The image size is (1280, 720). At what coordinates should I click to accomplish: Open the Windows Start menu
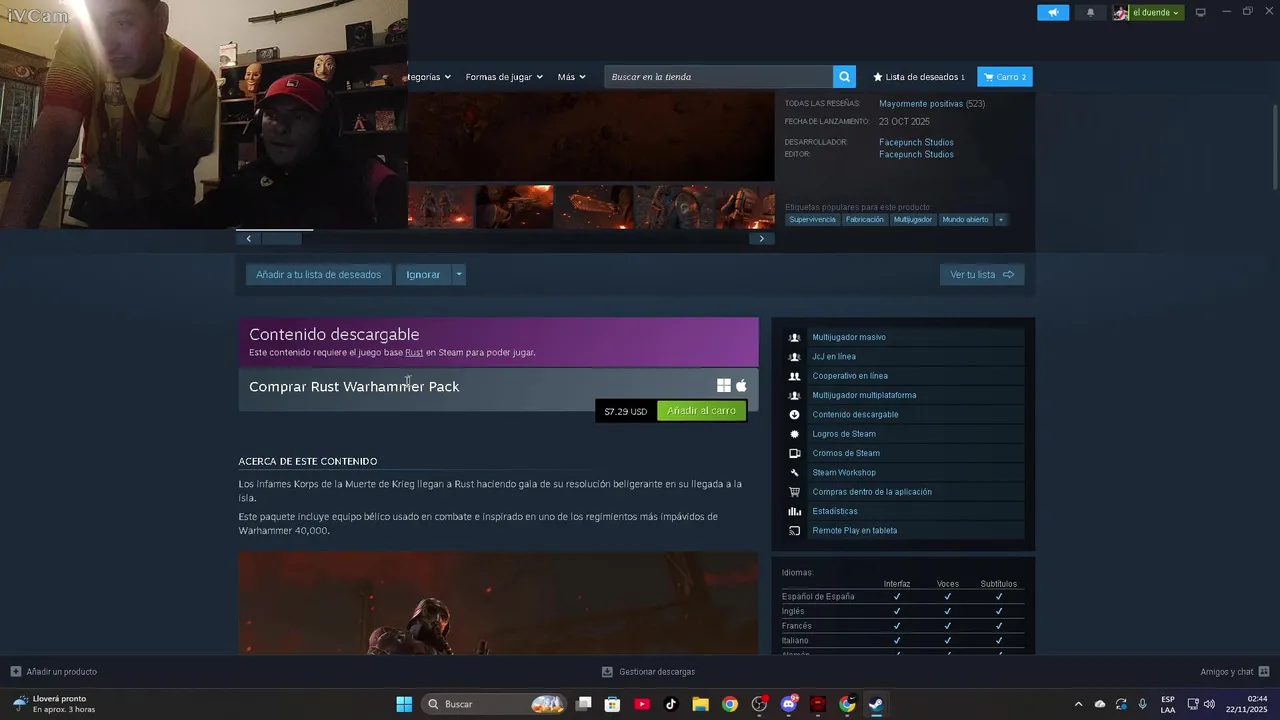pos(404,704)
